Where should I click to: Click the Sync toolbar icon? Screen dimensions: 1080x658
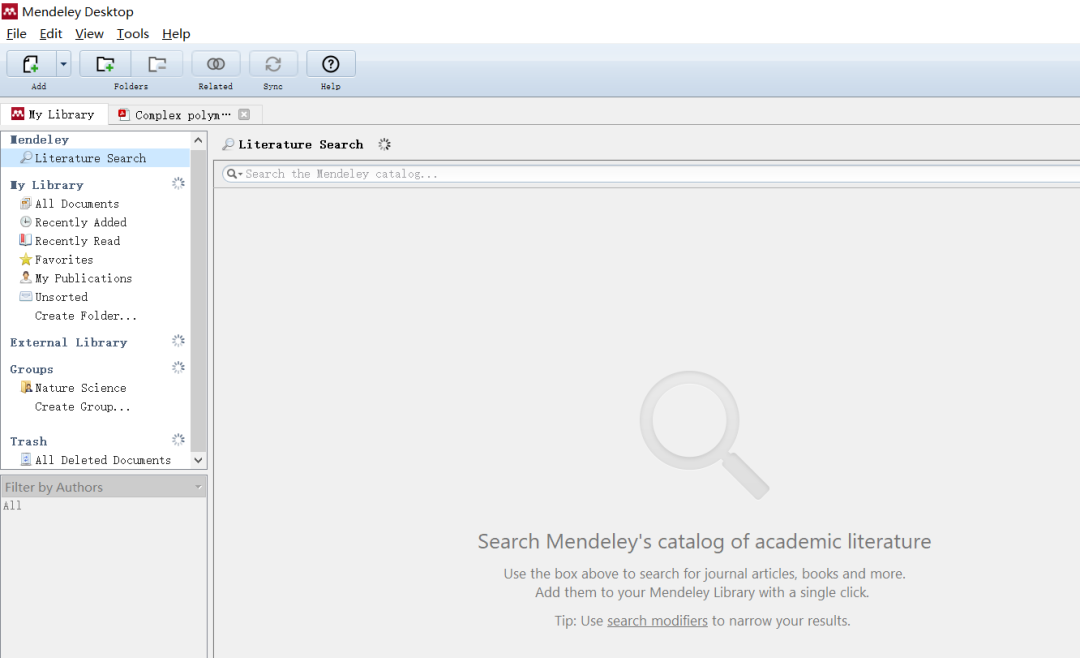pyautogui.click(x=273, y=64)
